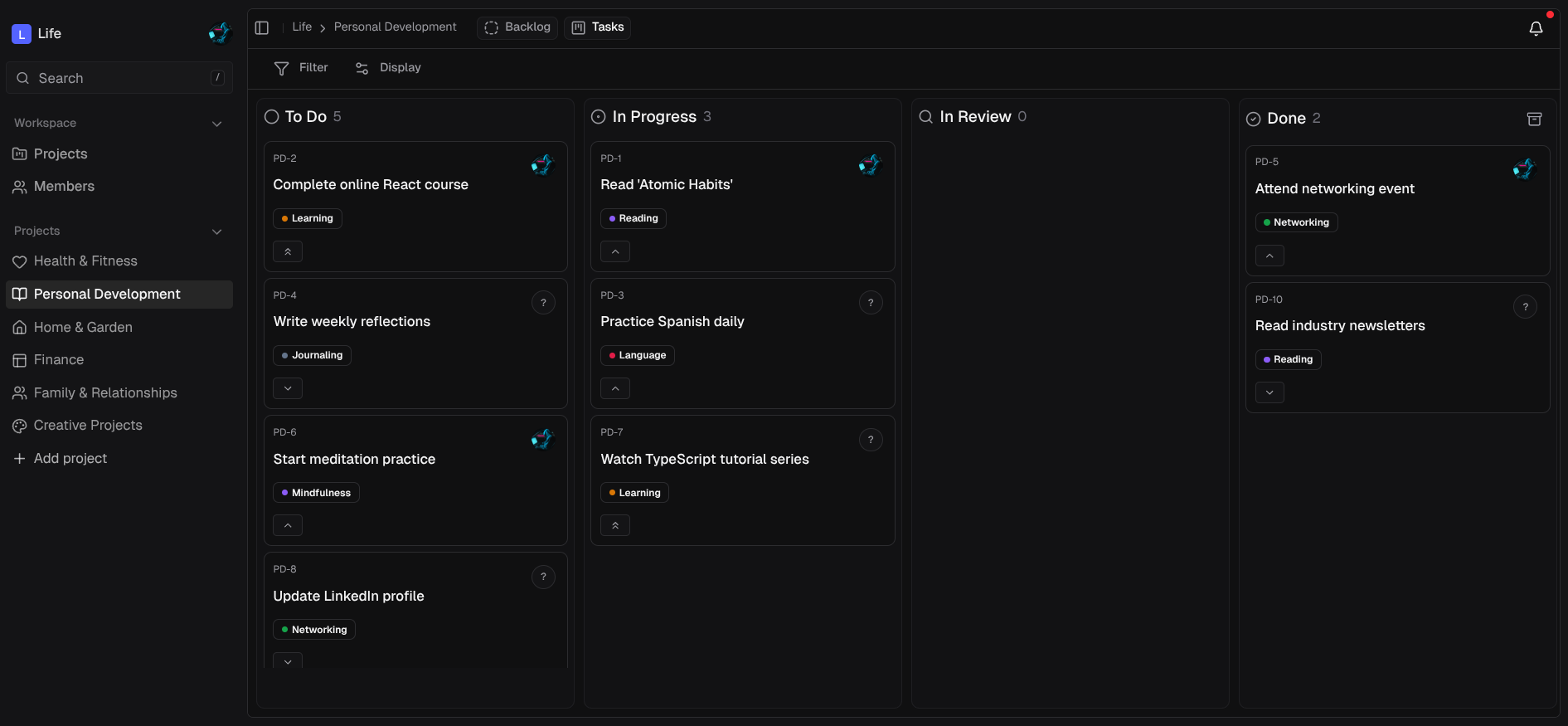Screen dimensions: 1568x726
Task: Click unassigned icon on PD-3 card
Action: pyautogui.click(x=871, y=303)
